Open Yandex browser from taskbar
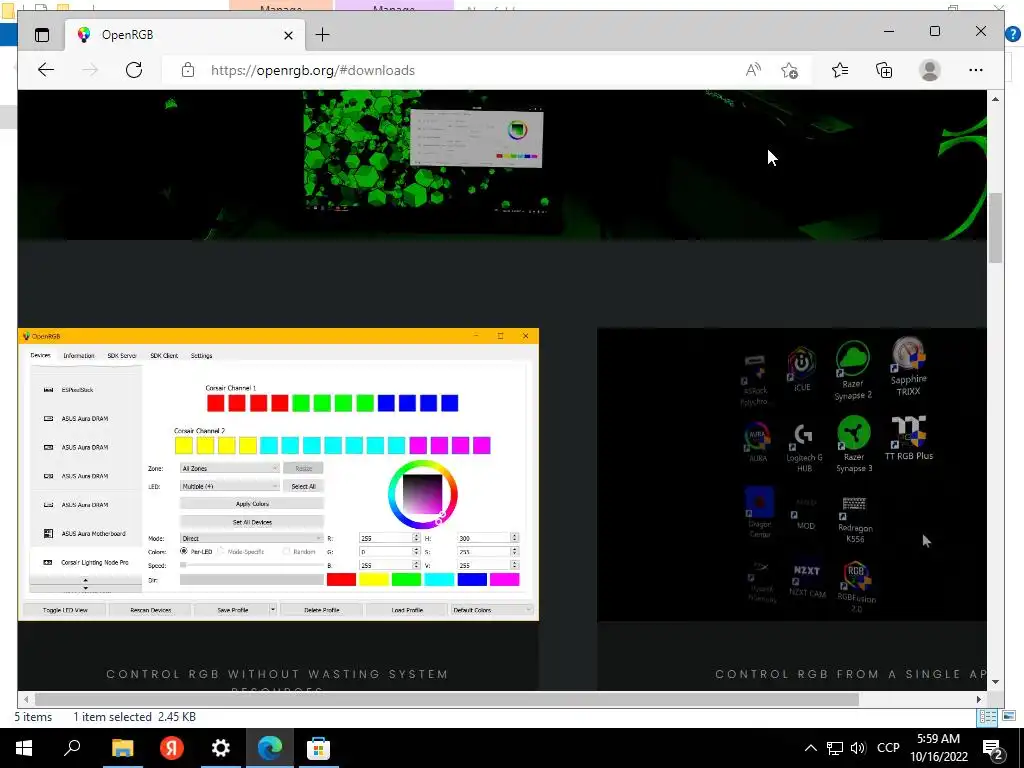1024x768 pixels. [x=172, y=748]
